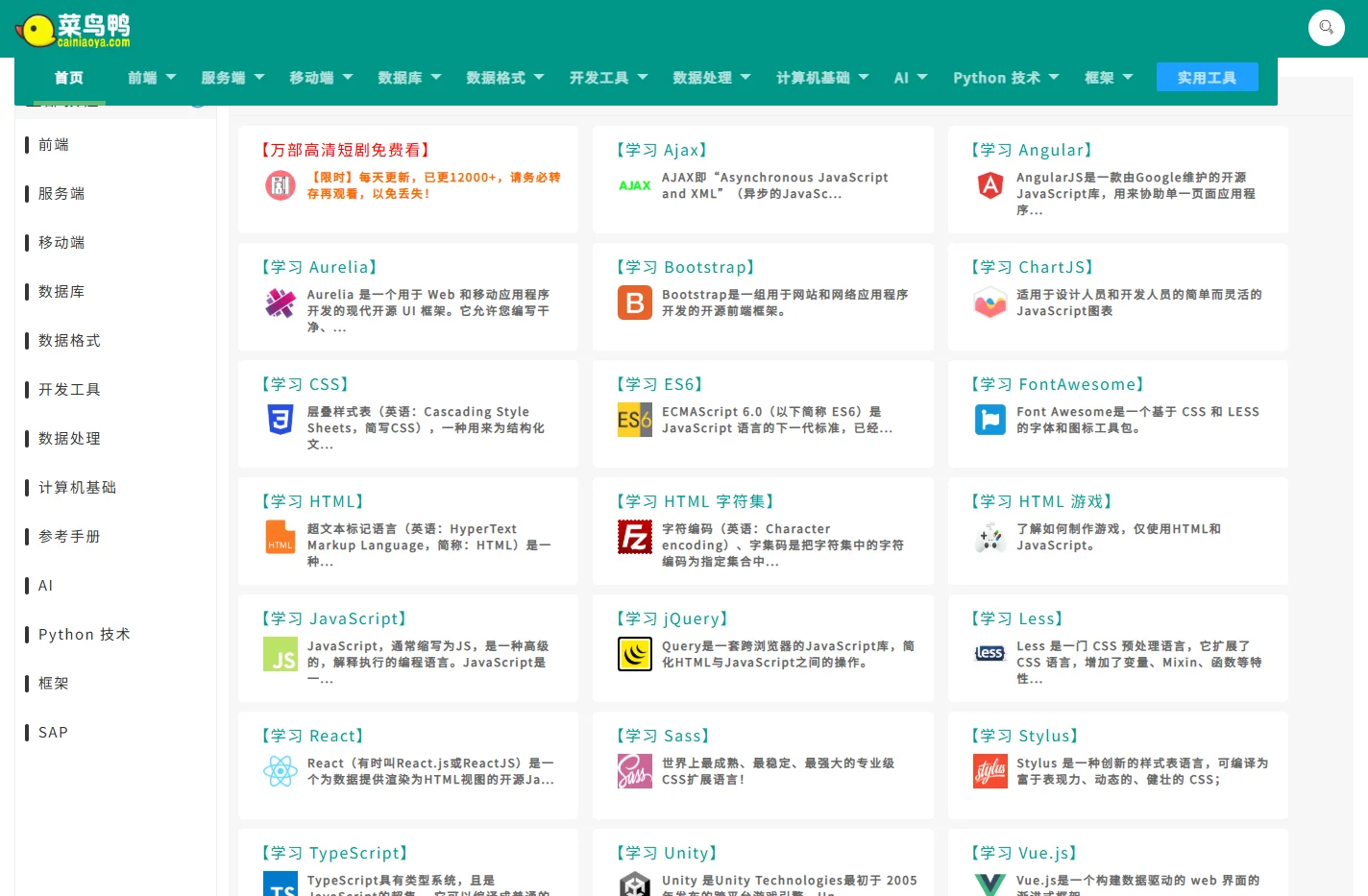Click the Vue.js green V icon
The height and width of the screenshot is (896, 1368).
(989, 884)
